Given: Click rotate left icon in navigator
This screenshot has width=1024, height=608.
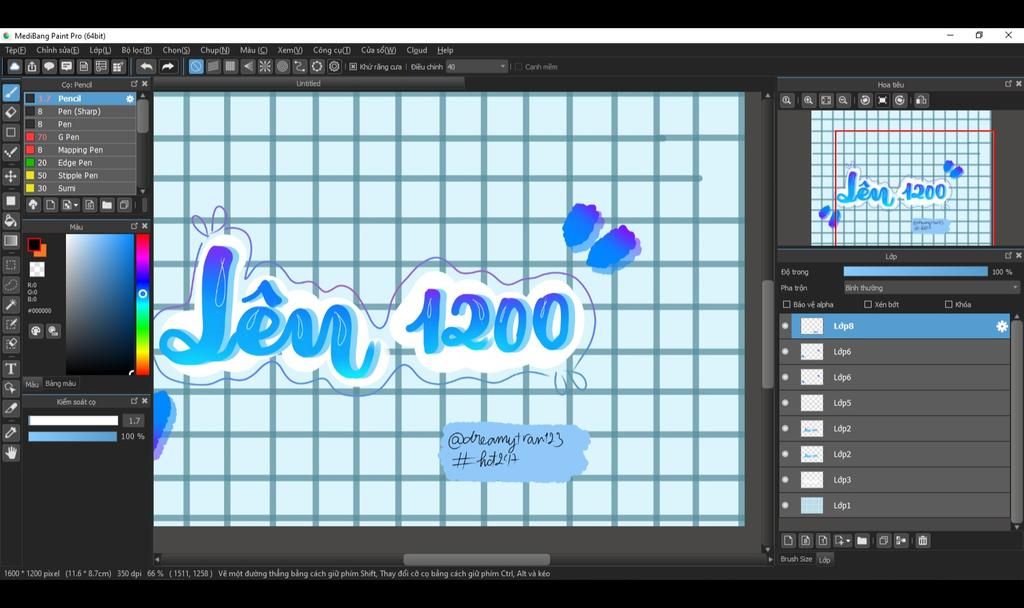Looking at the screenshot, I should click(x=865, y=101).
